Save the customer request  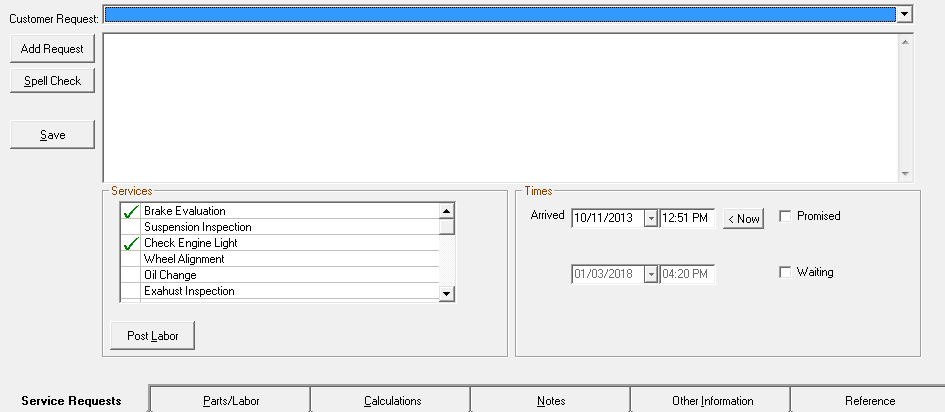52,135
